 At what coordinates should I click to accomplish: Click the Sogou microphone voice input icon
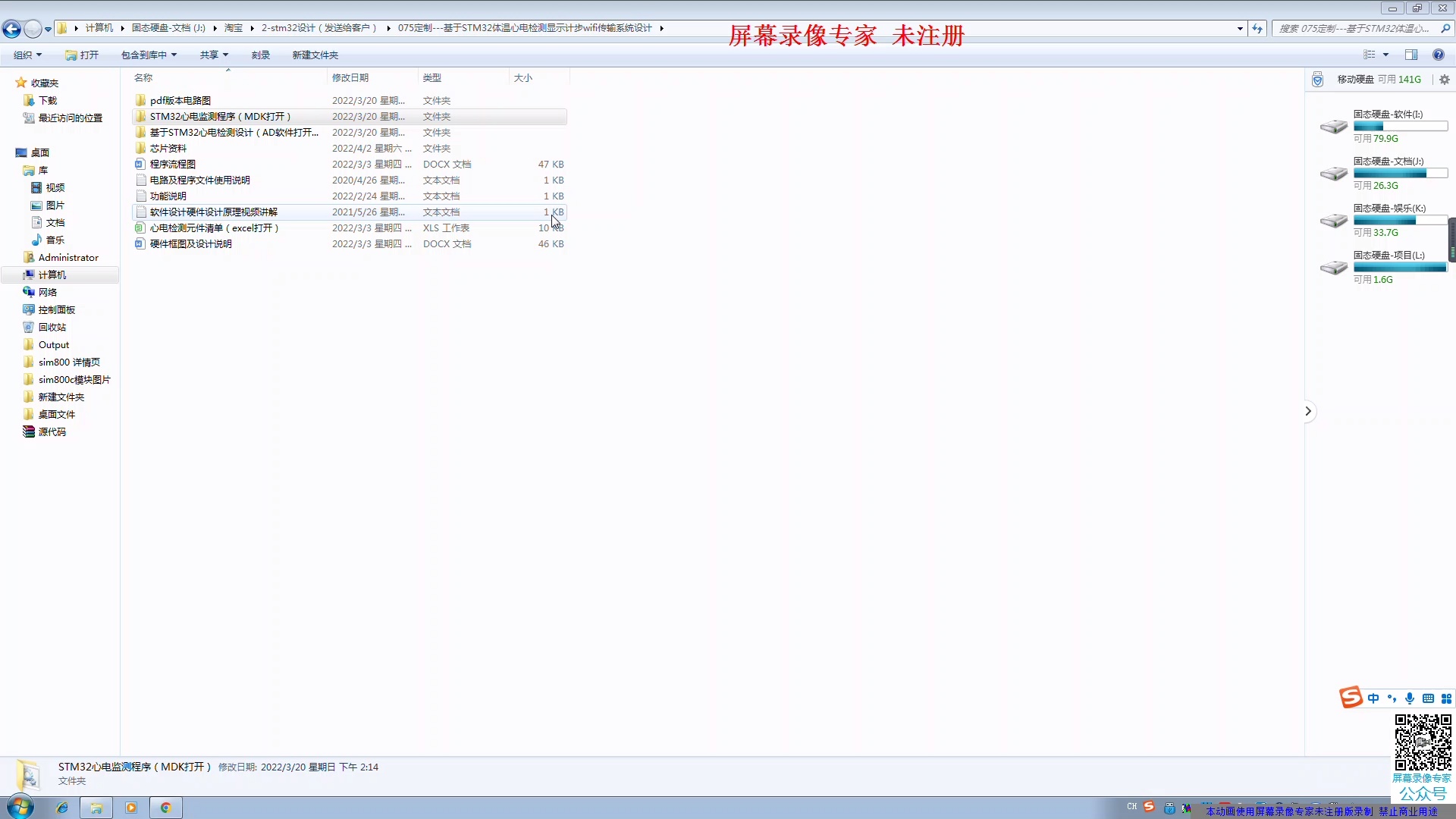1409,698
